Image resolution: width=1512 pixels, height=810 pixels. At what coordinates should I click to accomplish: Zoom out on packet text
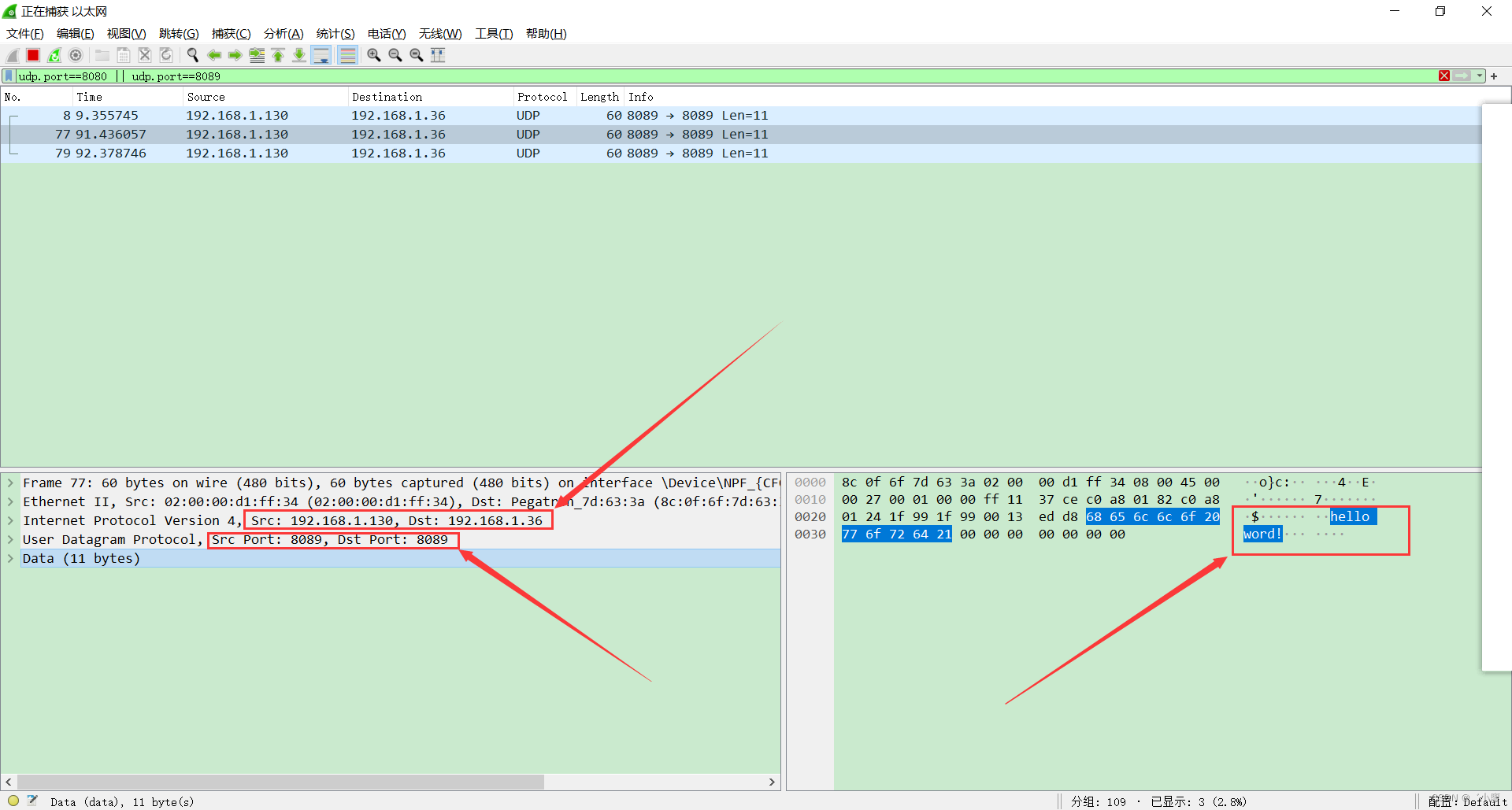(395, 55)
